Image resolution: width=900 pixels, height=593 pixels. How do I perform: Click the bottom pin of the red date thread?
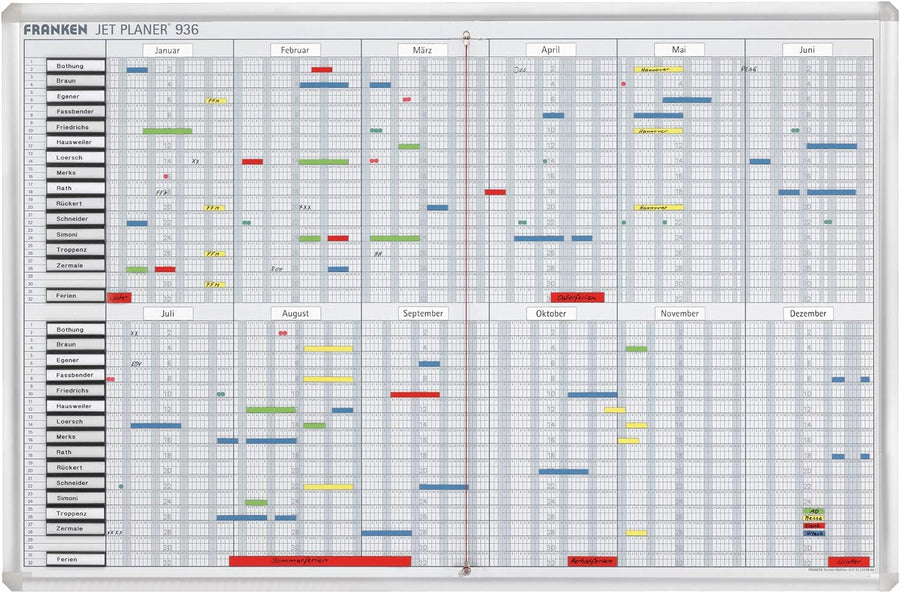click(x=466, y=571)
